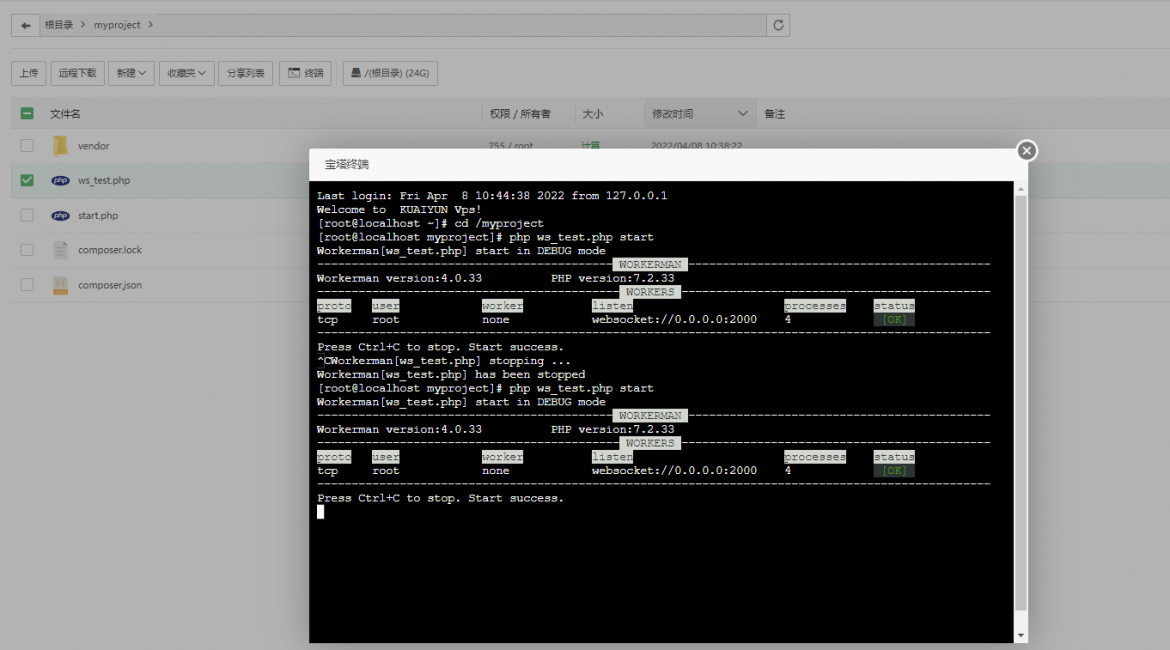
Task: Click the 'cd /myproject' command line
Action: click(431, 223)
